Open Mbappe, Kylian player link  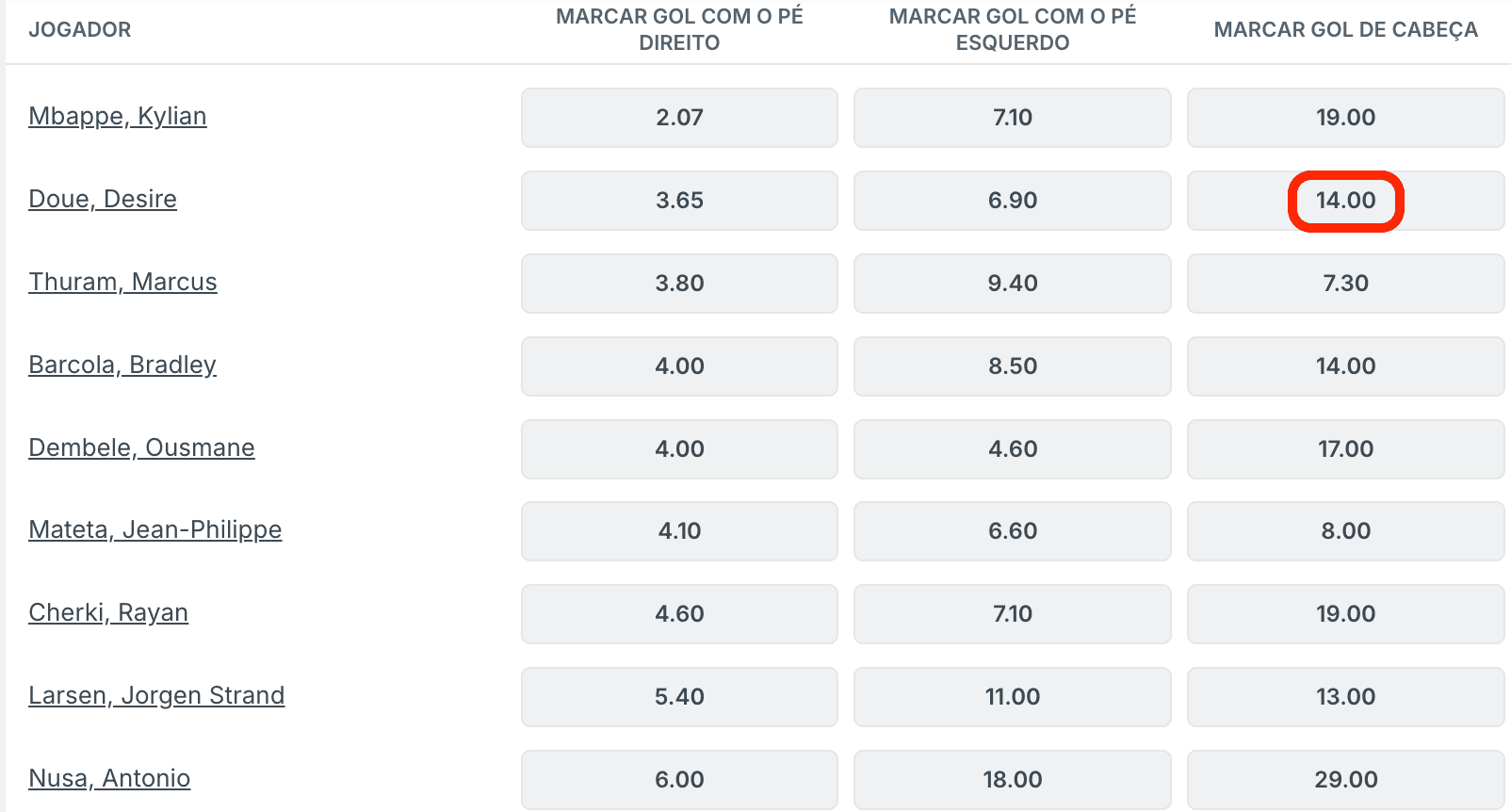[118, 117]
